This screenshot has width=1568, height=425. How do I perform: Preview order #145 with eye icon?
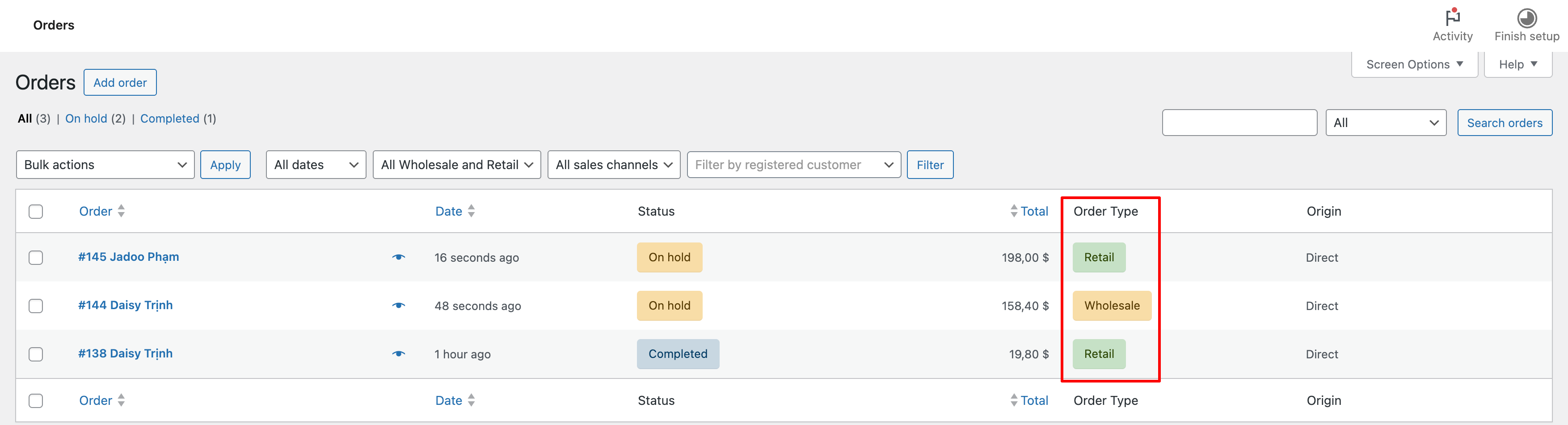[x=399, y=258]
